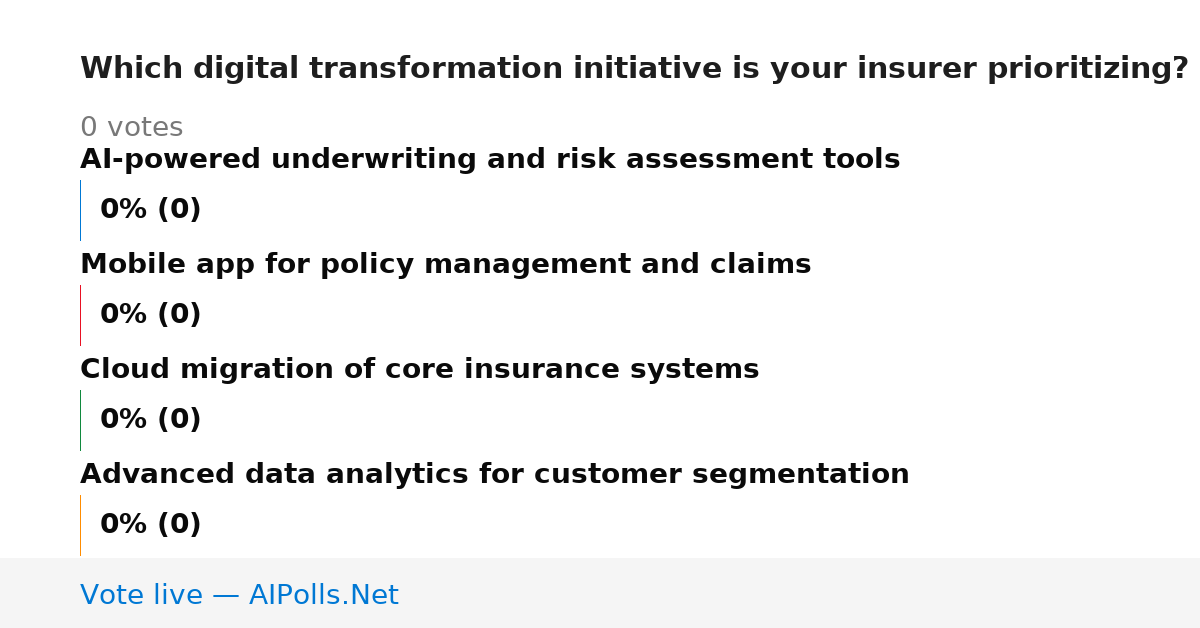This screenshot has width=1200, height=628.
Task: Click the green bar for Cloud migration
Action: coord(81,420)
